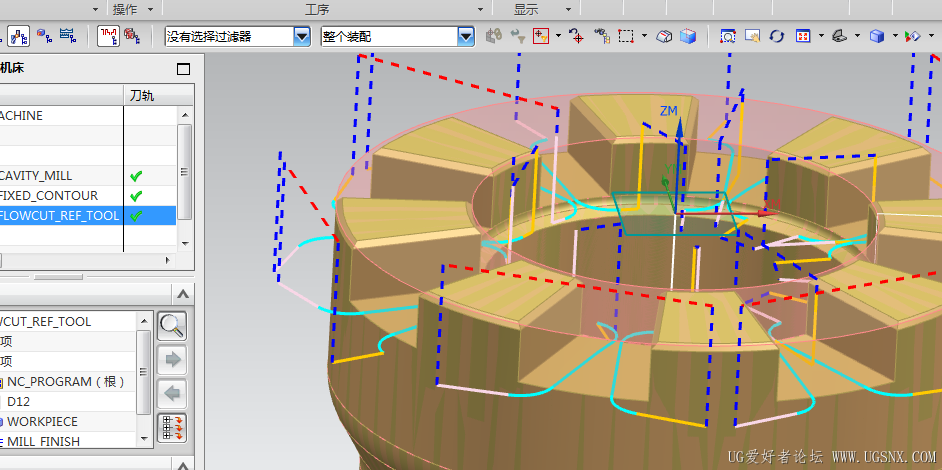Click the navigator horizontal scrollbar right arrow
Viewport: 942px width, 470px height.
(x=168, y=261)
